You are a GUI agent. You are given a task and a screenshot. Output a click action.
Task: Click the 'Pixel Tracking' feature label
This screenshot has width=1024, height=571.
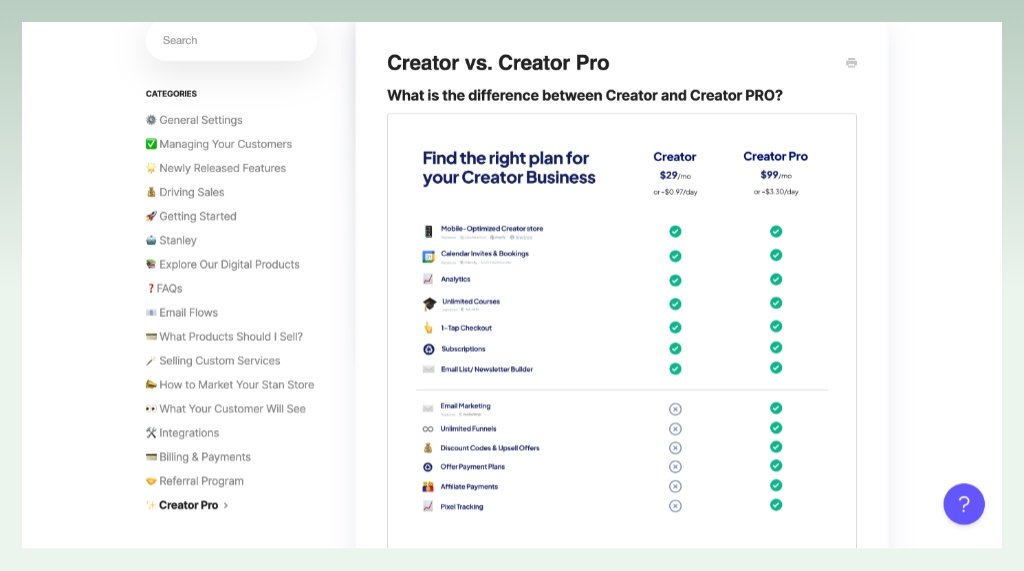point(462,507)
